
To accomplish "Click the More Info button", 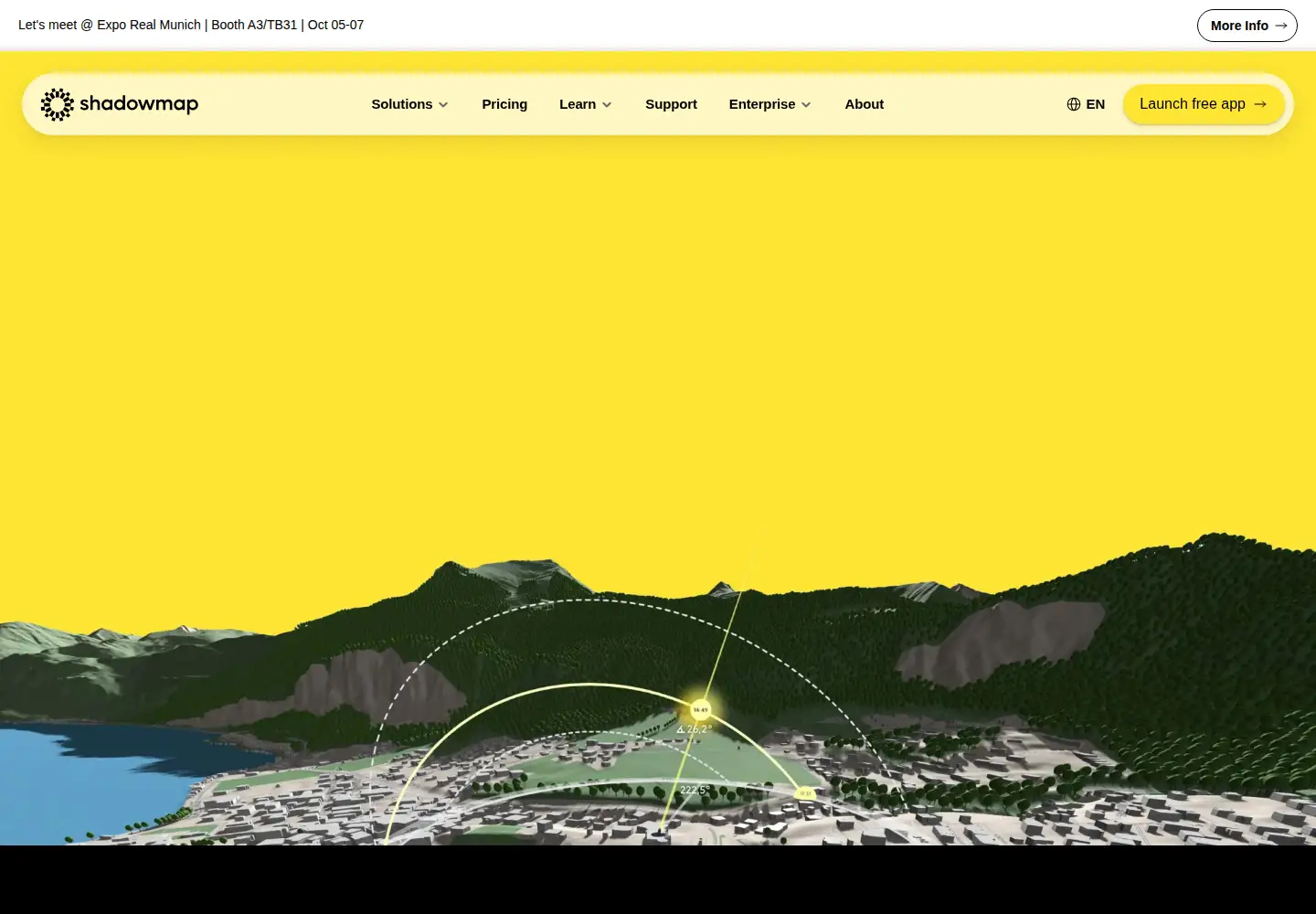I will pyautogui.click(x=1247, y=26).
